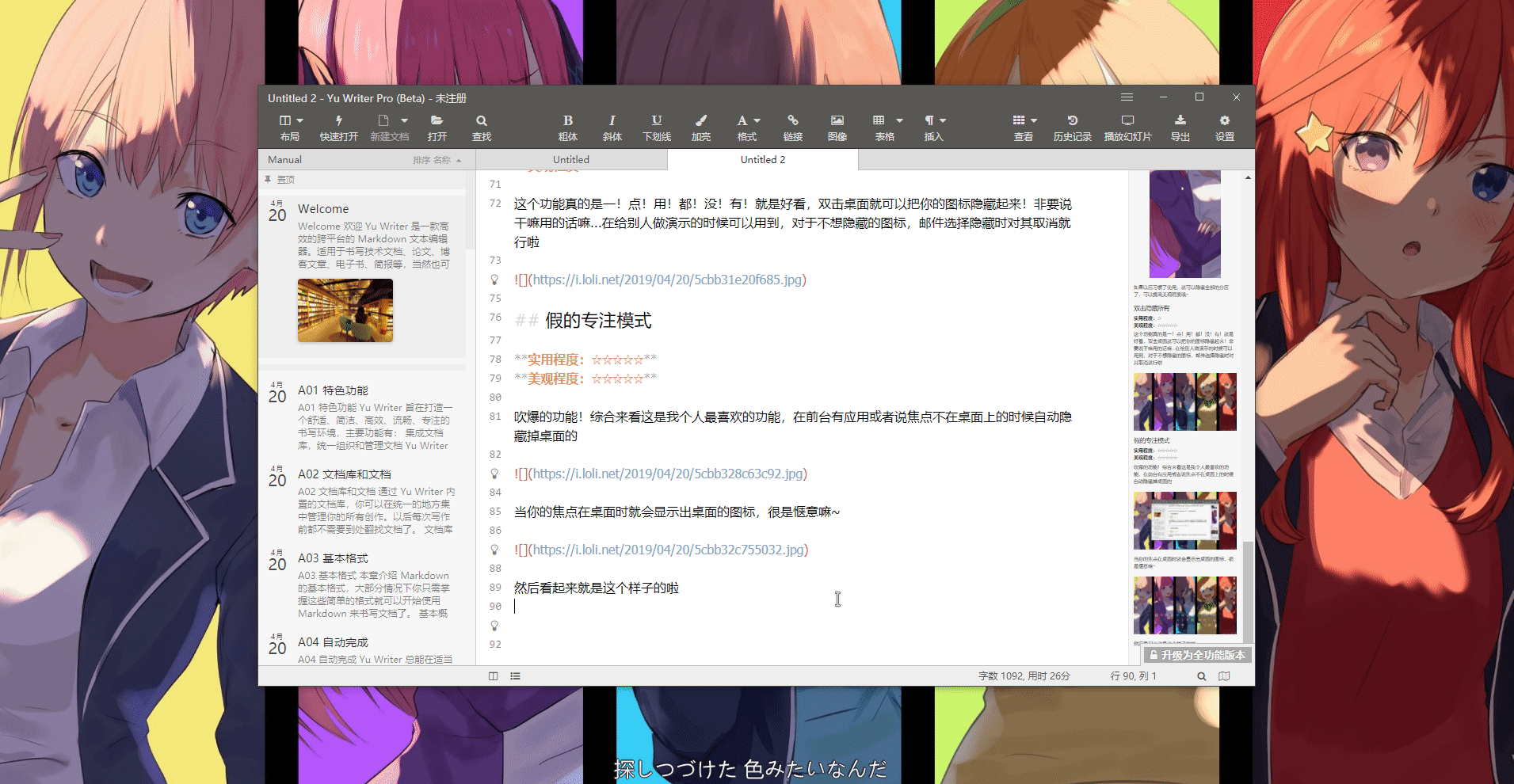Open the 查找 search tool
The height and width of the screenshot is (784, 1514).
(x=482, y=127)
